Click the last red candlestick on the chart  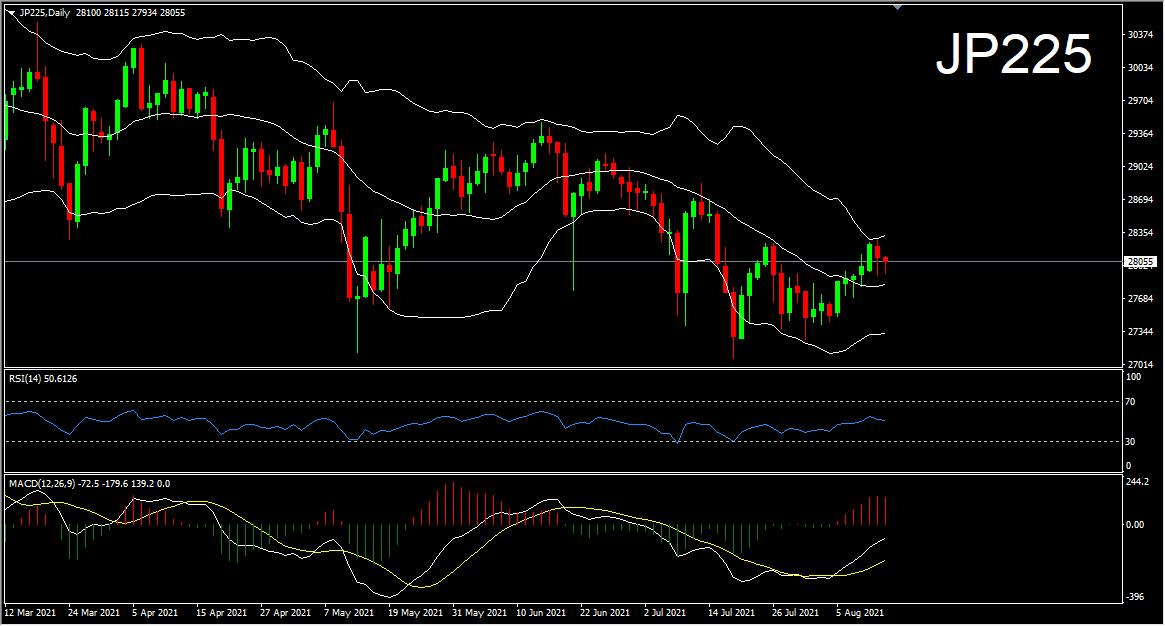tap(885, 263)
